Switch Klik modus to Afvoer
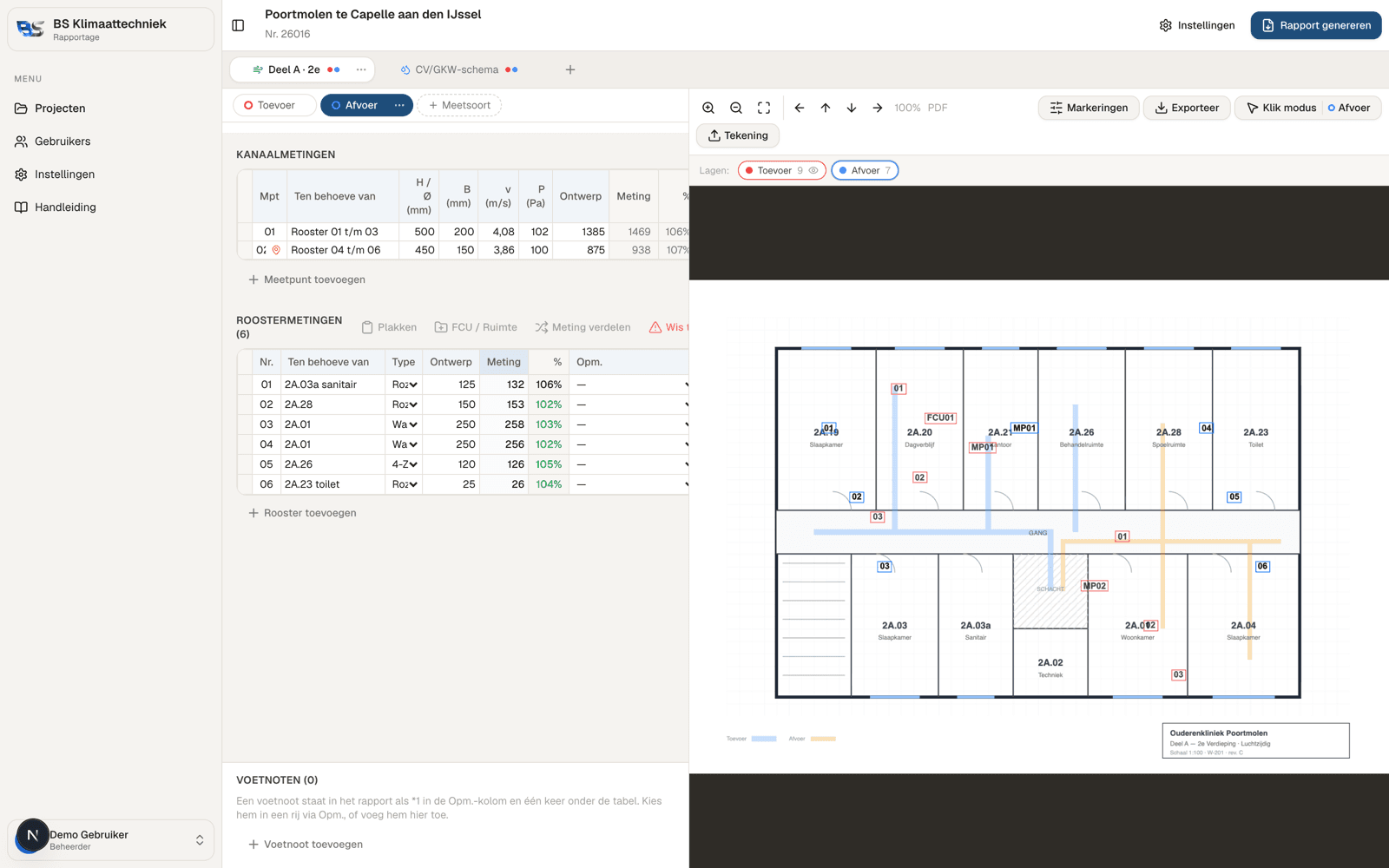This screenshot has height=868, width=1389. pos(1349,108)
